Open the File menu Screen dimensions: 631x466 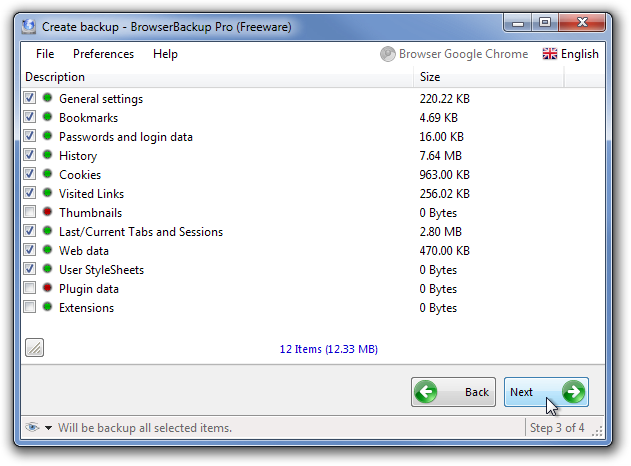click(45, 54)
